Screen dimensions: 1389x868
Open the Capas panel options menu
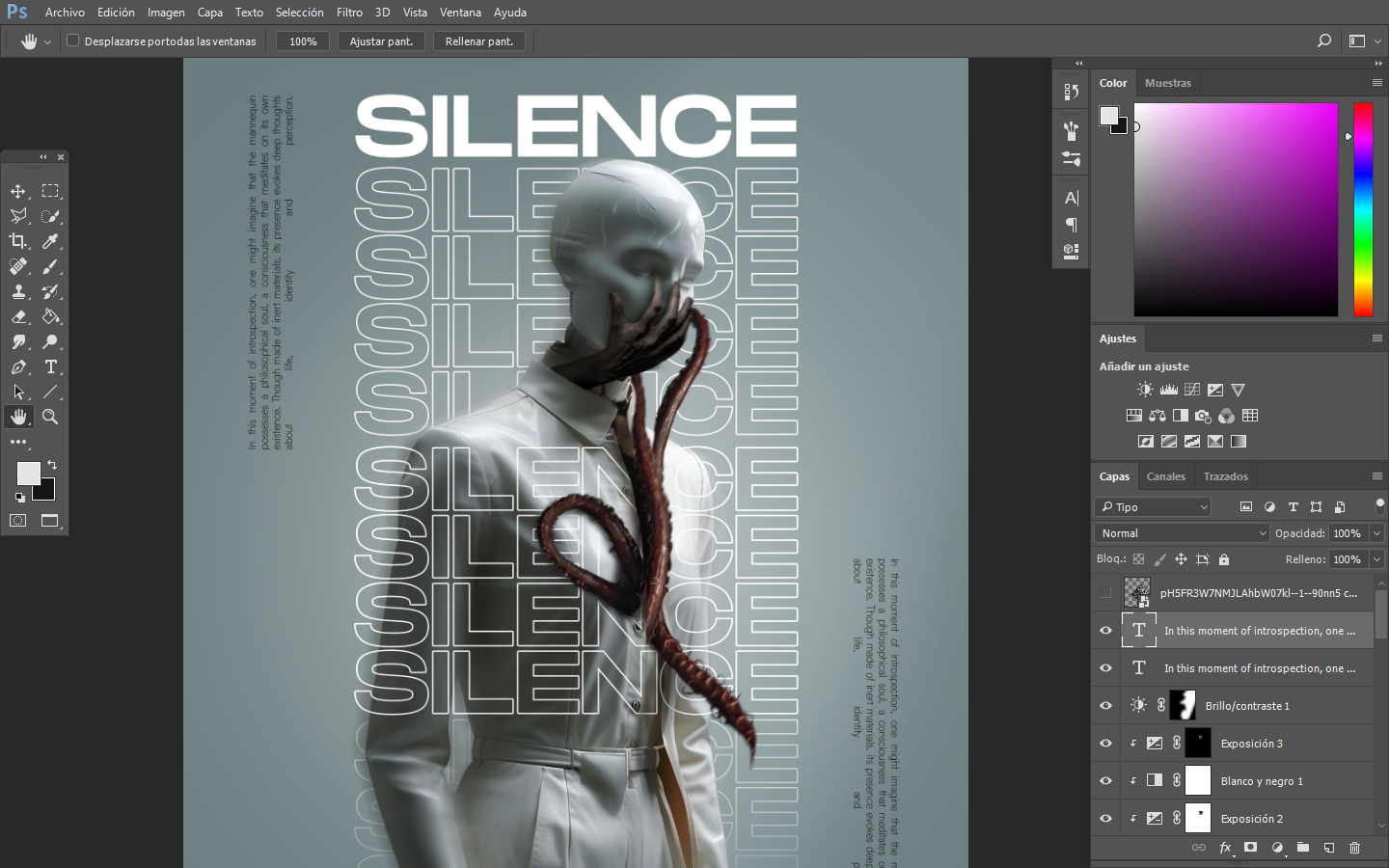pyautogui.click(x=1376, y=476)
